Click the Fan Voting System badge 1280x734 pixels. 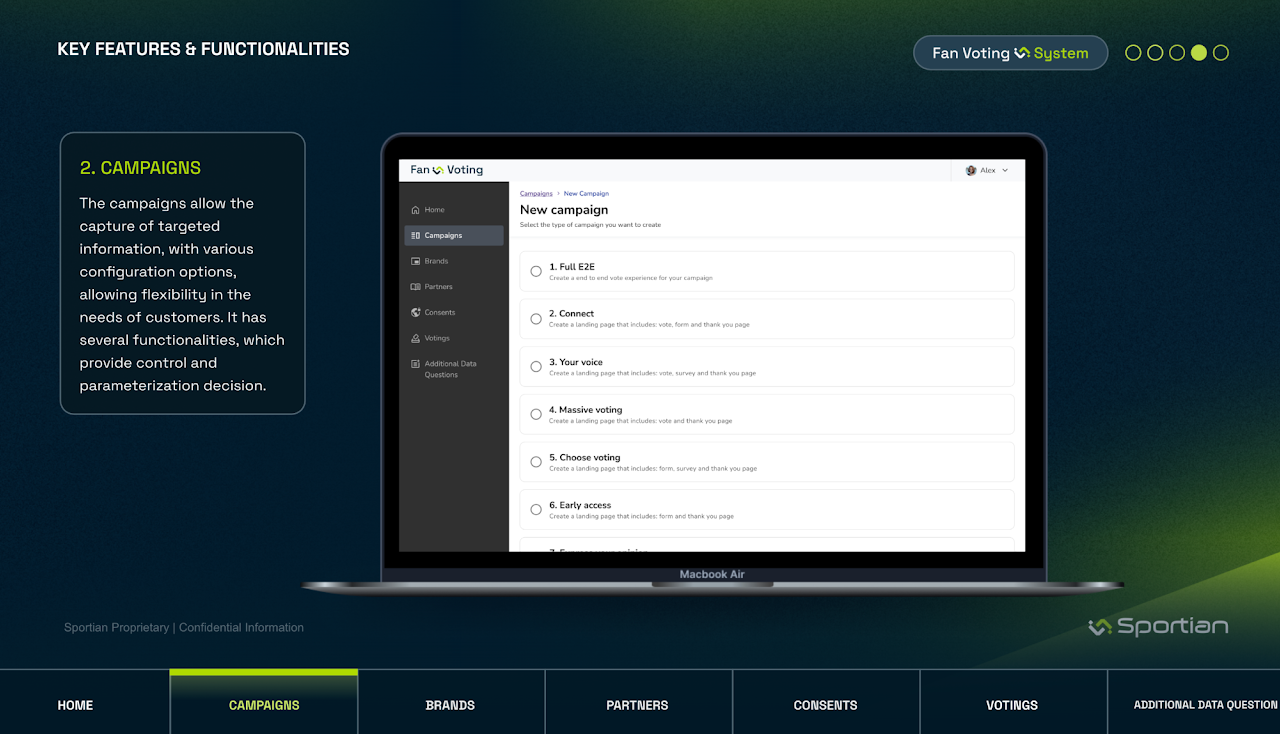click(1010, 53)
